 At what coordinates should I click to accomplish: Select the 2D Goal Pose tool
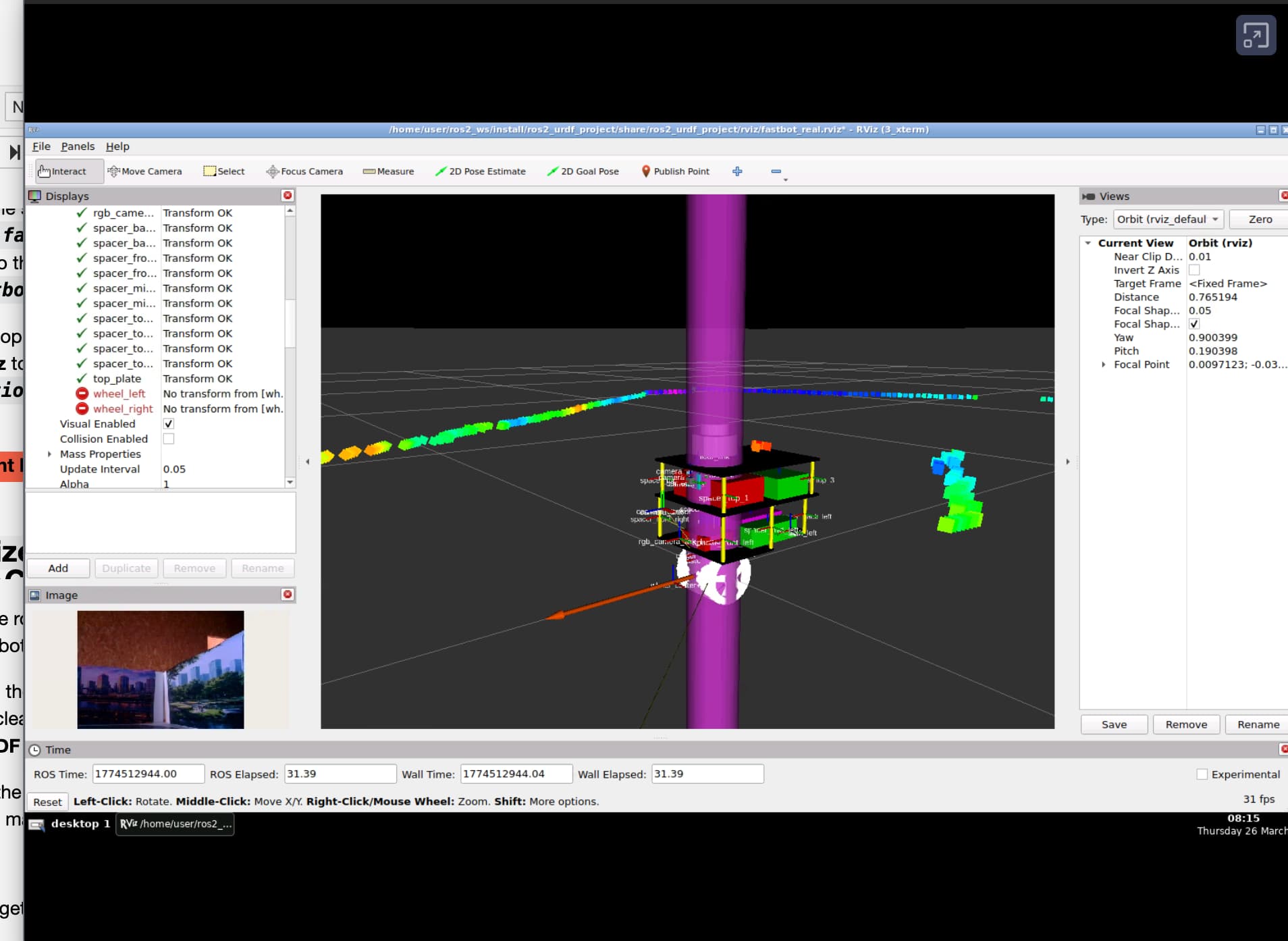pyautogui.click(x=583, y=171)
